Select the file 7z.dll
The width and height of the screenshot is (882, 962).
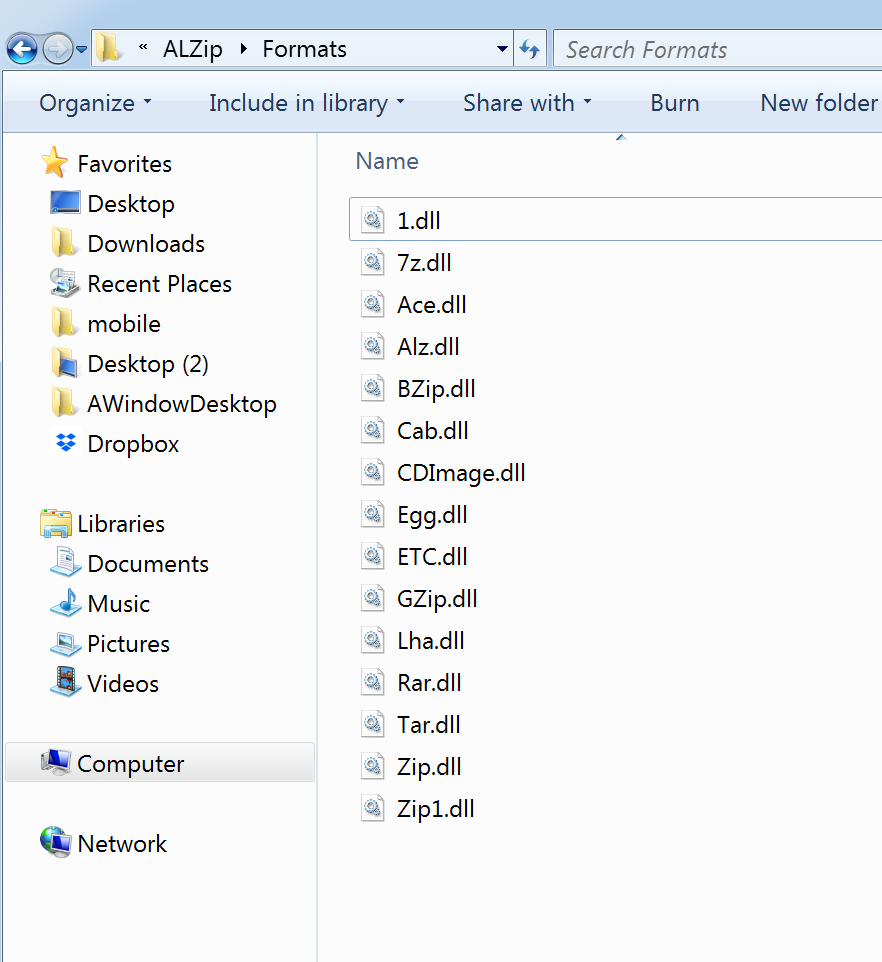pos(424,263)
